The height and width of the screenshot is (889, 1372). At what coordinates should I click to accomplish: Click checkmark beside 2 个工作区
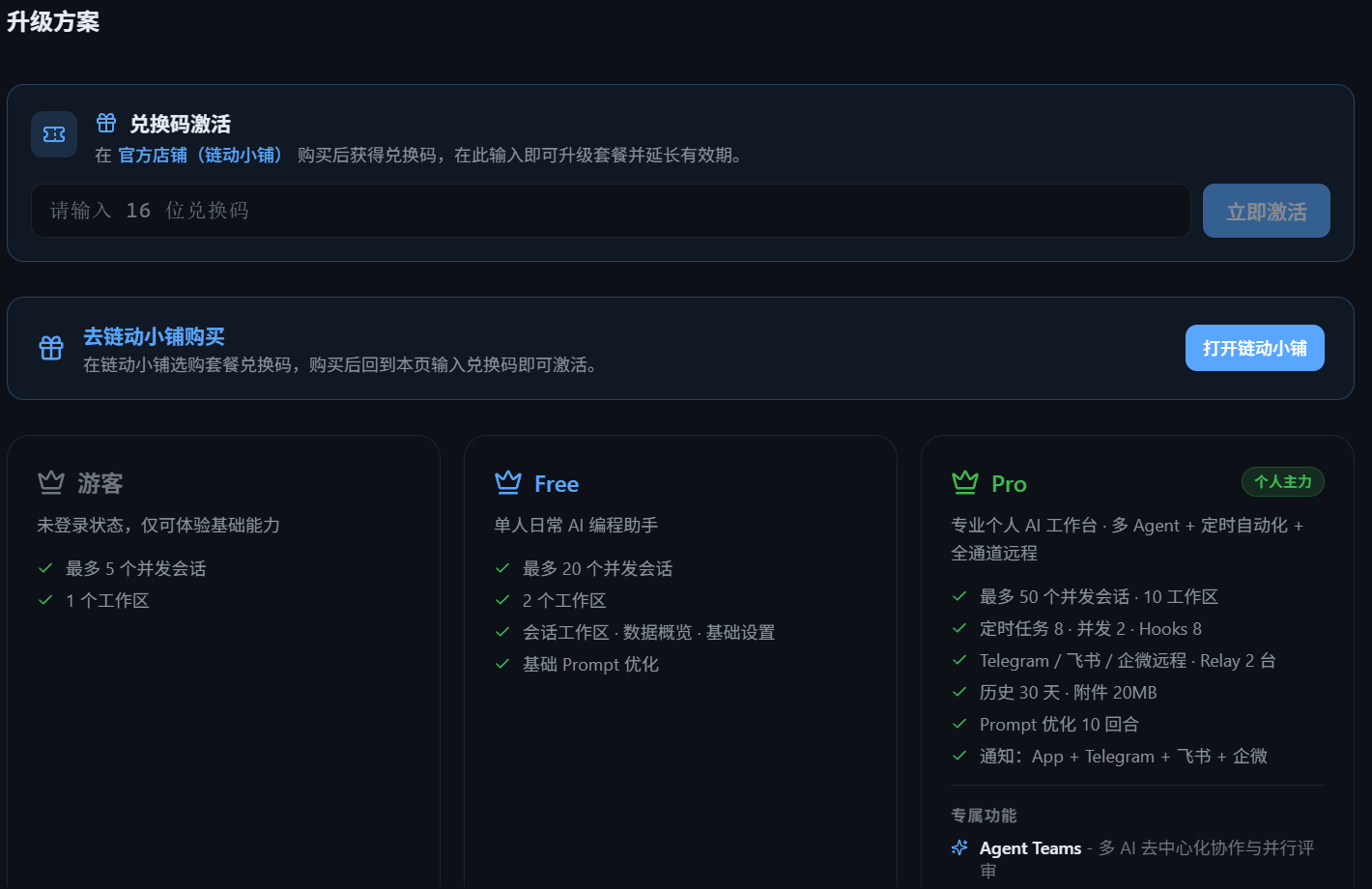click(x=502, y=600)
